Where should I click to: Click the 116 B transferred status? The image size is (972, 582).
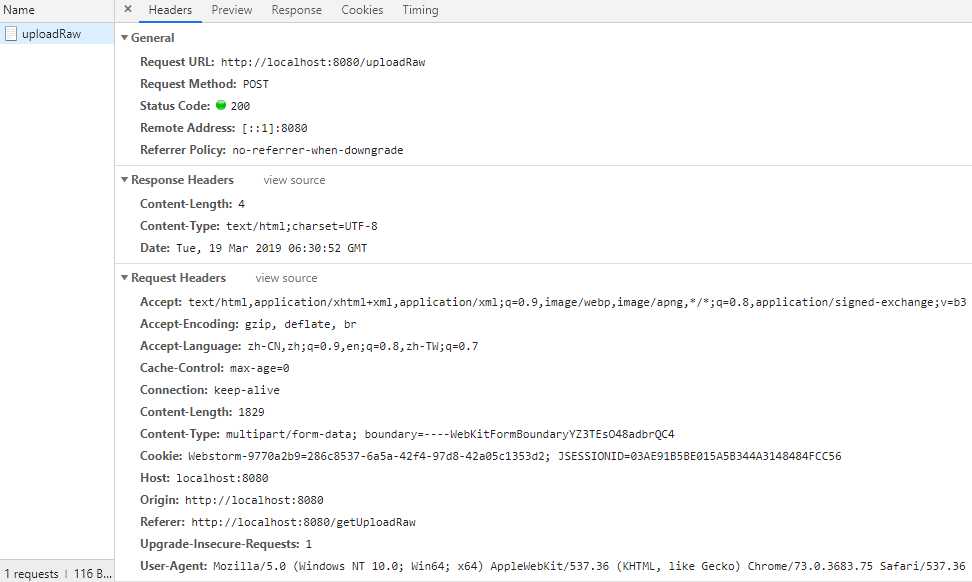92,574
